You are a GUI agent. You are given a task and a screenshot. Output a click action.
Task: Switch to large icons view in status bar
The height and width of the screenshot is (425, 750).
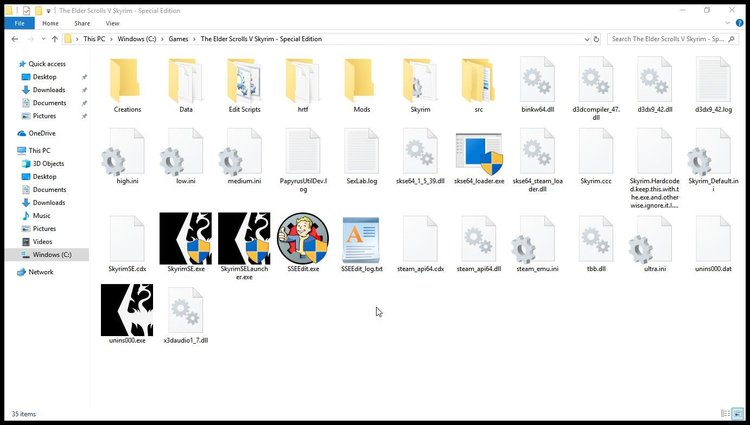[x=738, y=414]
